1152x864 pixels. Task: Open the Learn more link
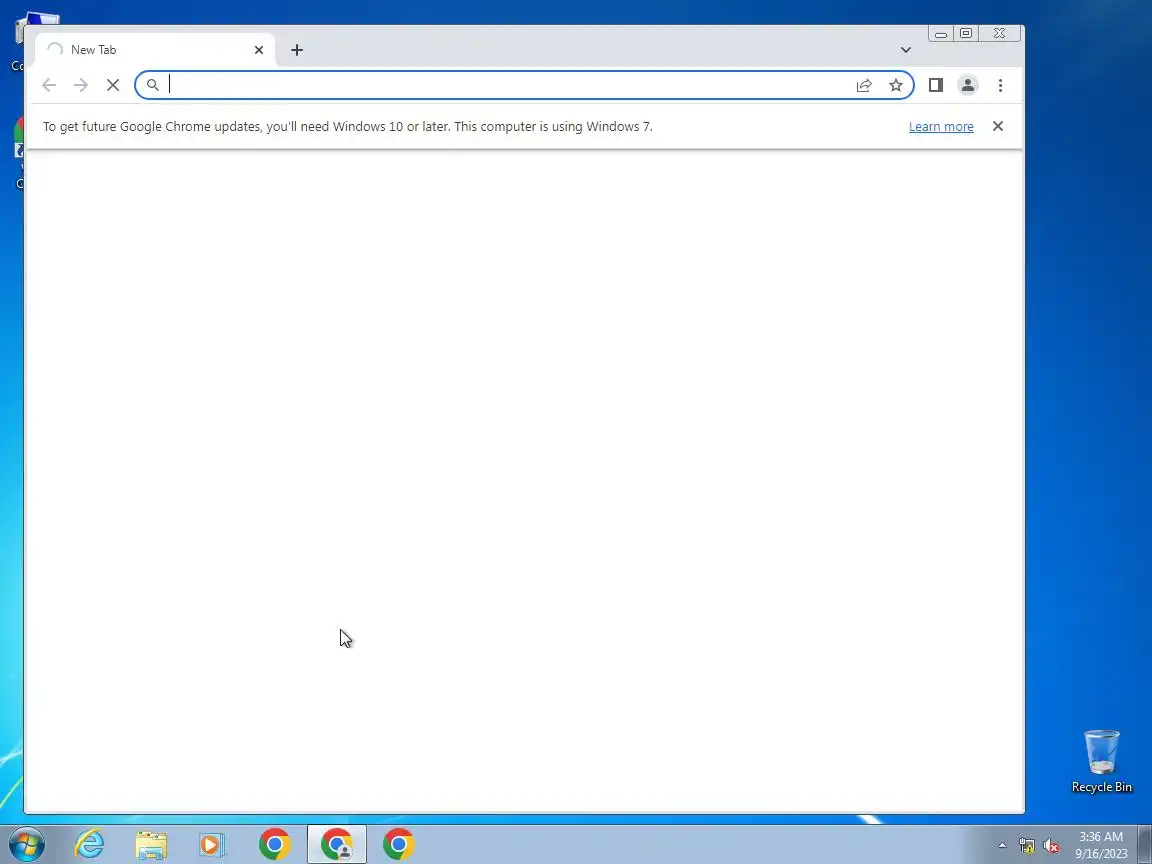tap(941, 126)
